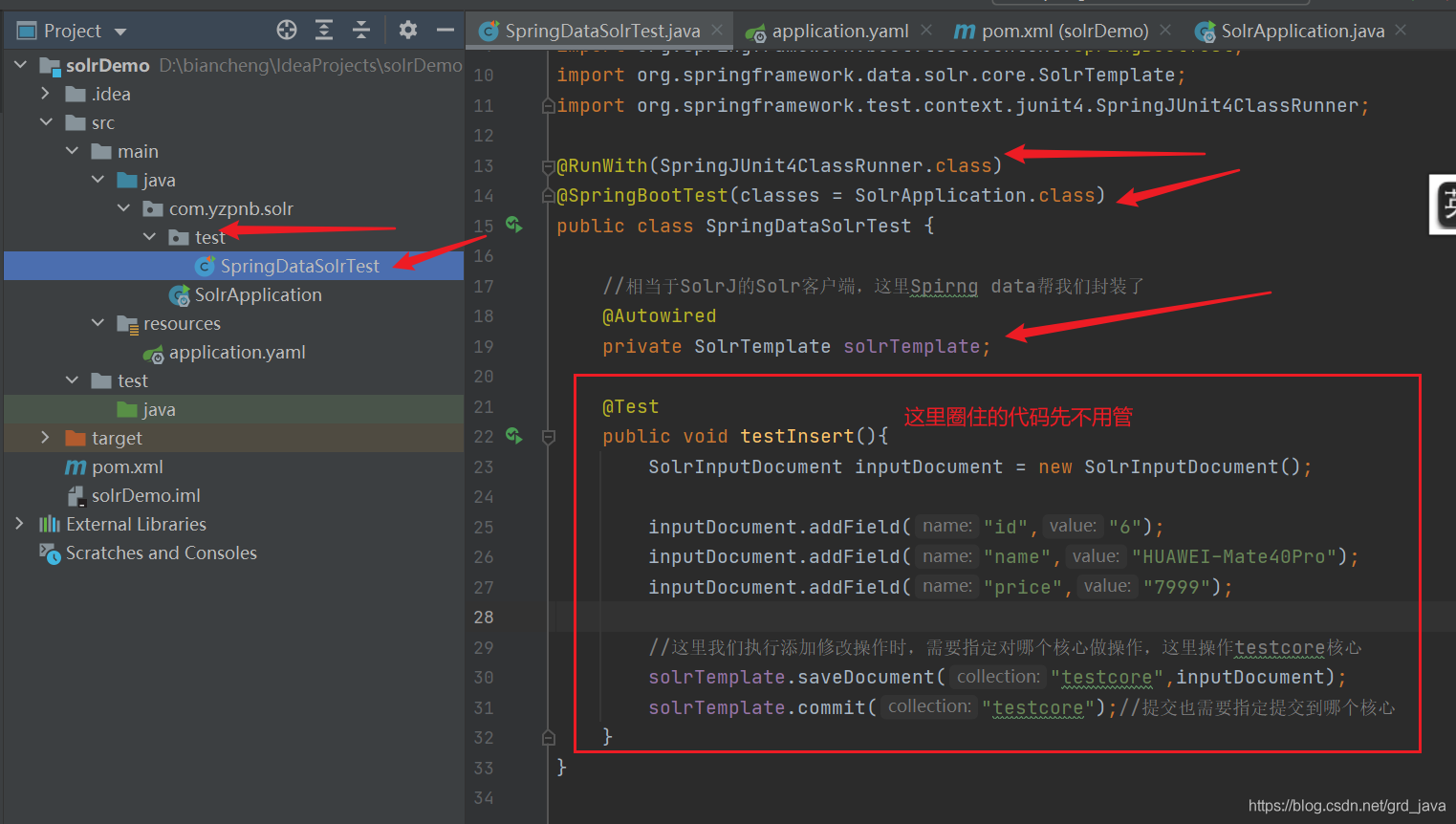Image resolution: width=1456 pixels, height=824 pixels.
Task: Click the resources folder icon
Action: tap(127, 324)
